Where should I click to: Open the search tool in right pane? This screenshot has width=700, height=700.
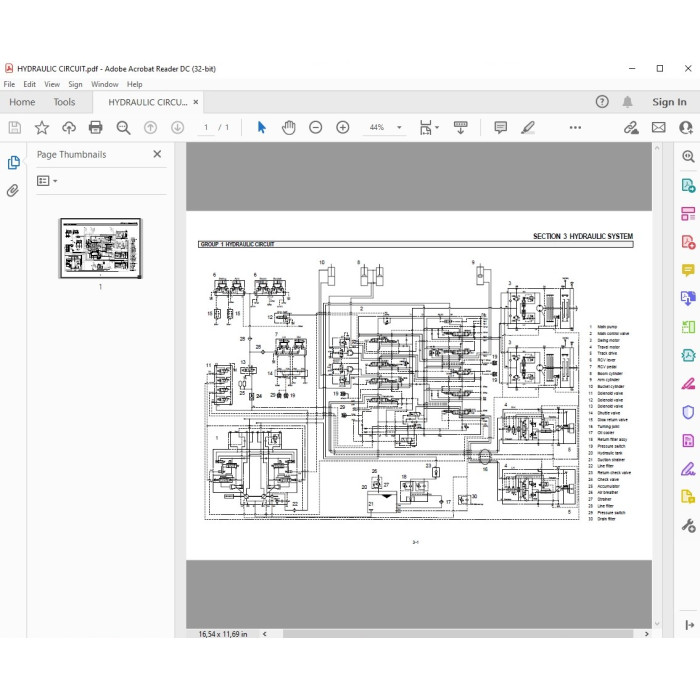(x=688, y=156)
